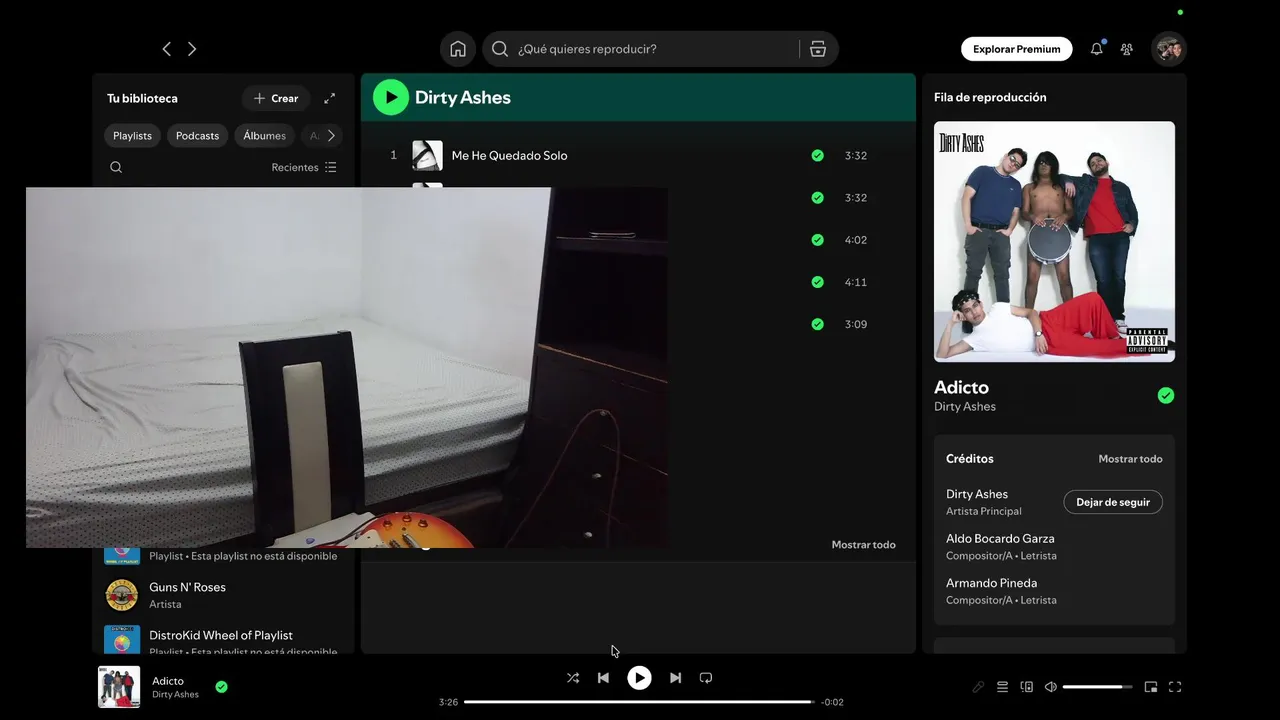Open the Dirty Ashes album cover in right panel
Screen dimensions: 1280x720
[x=1054, y=241]
